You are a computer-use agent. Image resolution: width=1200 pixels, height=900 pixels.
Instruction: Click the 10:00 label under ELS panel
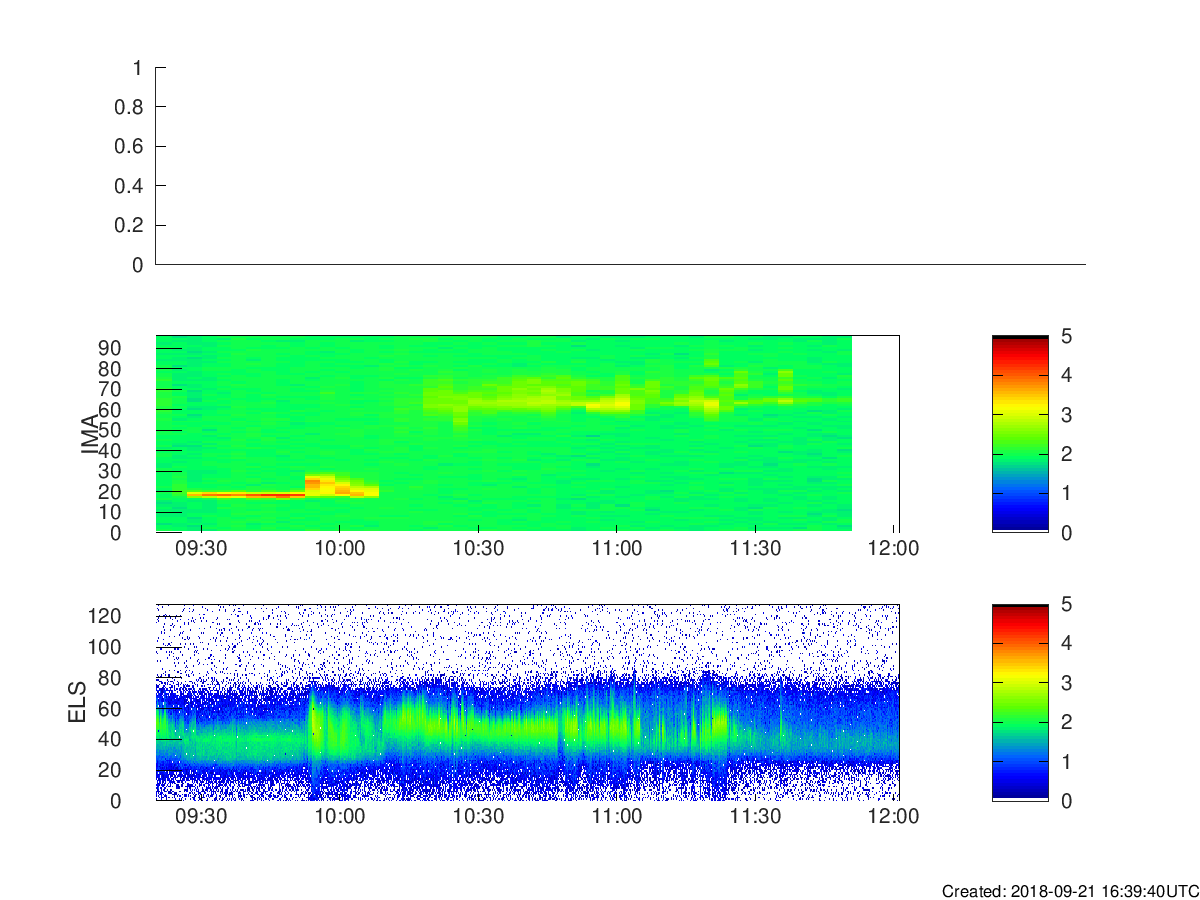click(x=340, y=816)
